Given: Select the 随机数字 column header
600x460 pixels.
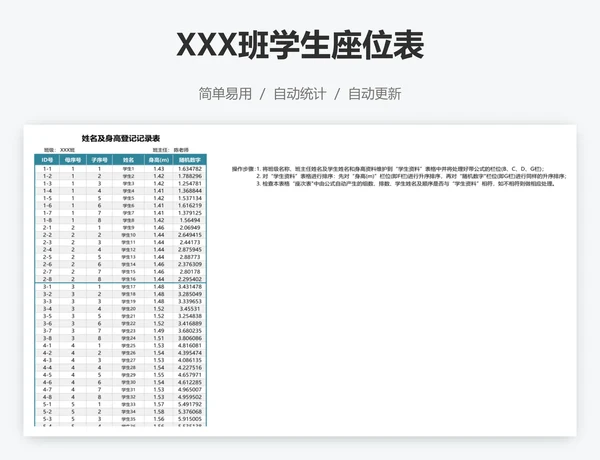Looking at the screenshot, I should point(190,159).
